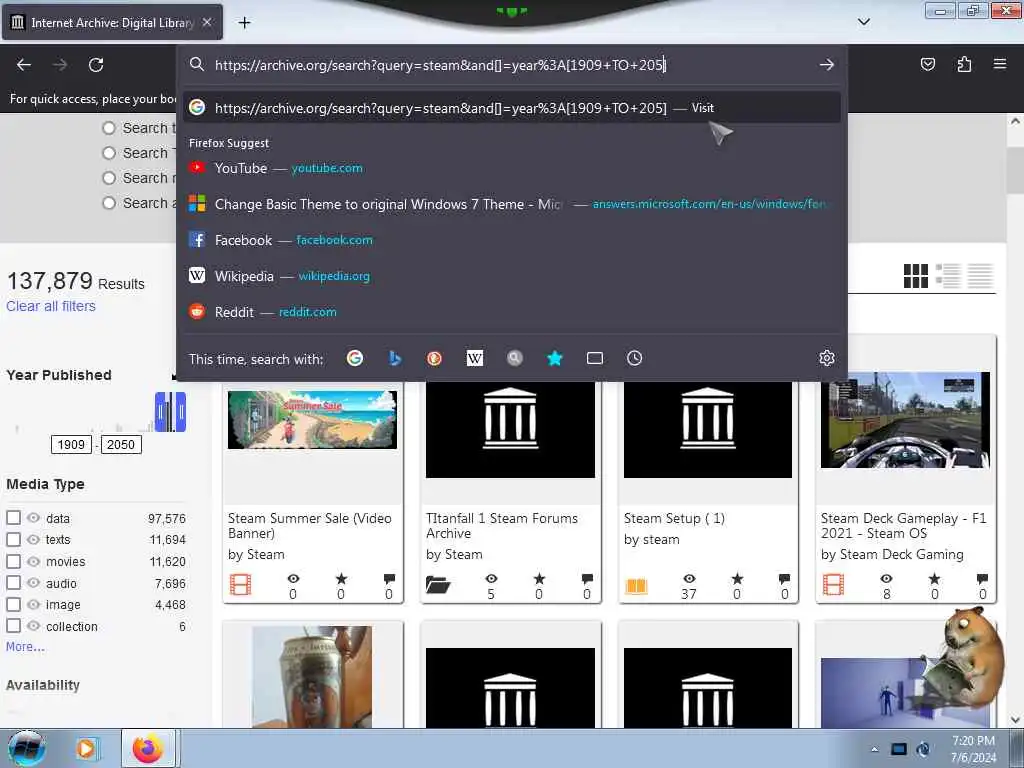Open Steam Summer Sale Video Banner thumbnail

point(312,419)
